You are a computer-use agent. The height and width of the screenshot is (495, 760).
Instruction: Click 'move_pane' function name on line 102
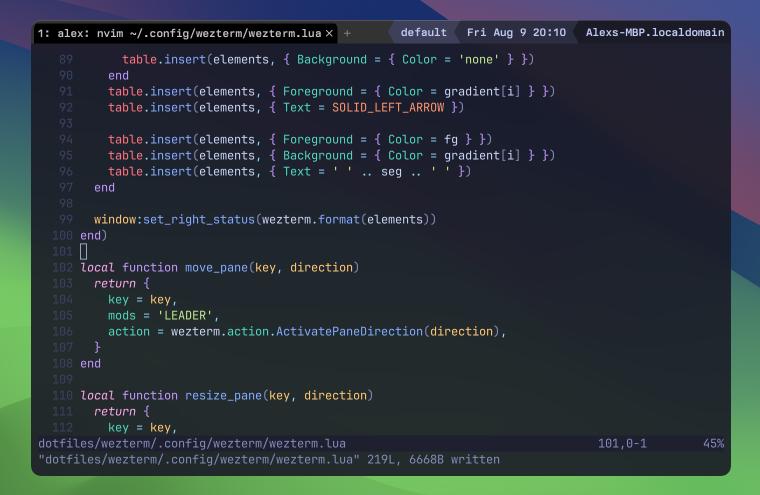point(216,268)
